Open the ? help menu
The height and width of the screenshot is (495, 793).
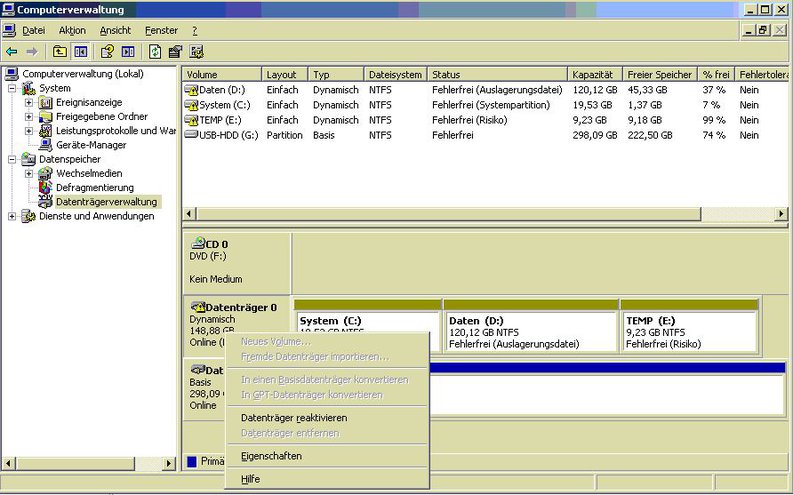[x=194, y=31]
